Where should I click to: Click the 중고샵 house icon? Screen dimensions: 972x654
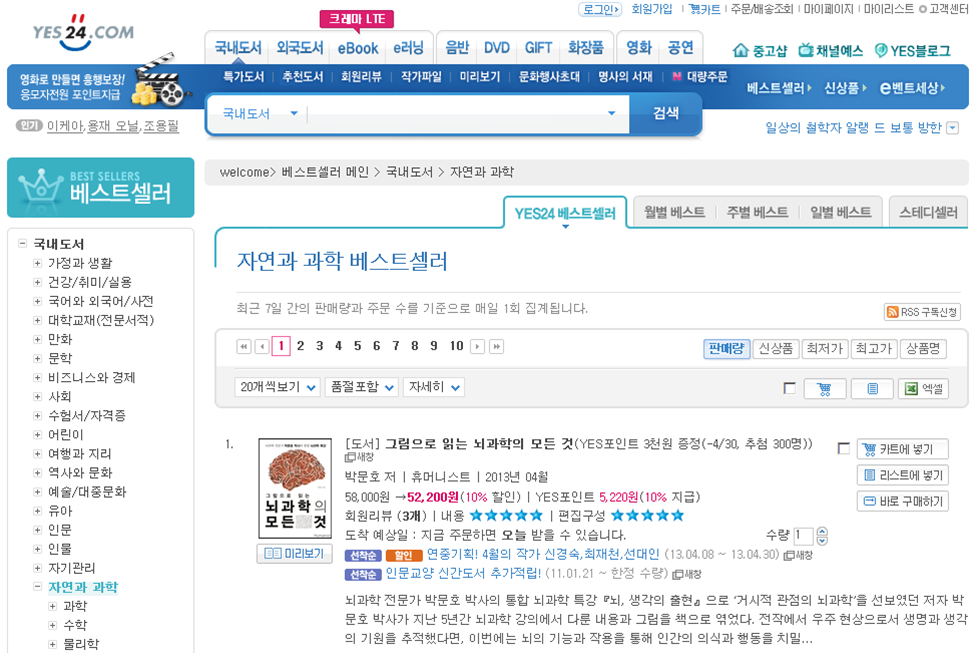[x=742, y=52]
